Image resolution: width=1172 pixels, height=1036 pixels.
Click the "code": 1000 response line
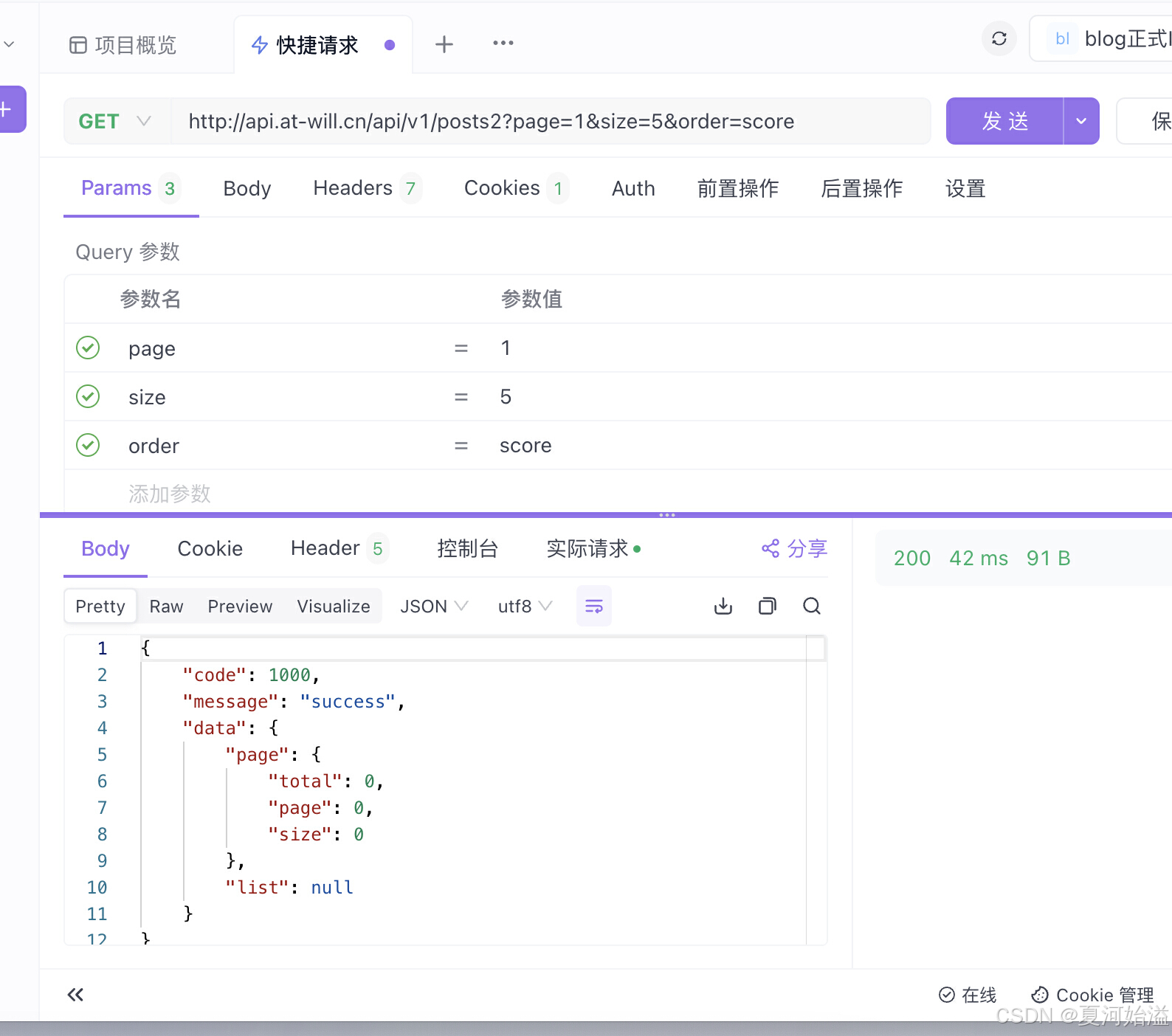coord(251,674)
